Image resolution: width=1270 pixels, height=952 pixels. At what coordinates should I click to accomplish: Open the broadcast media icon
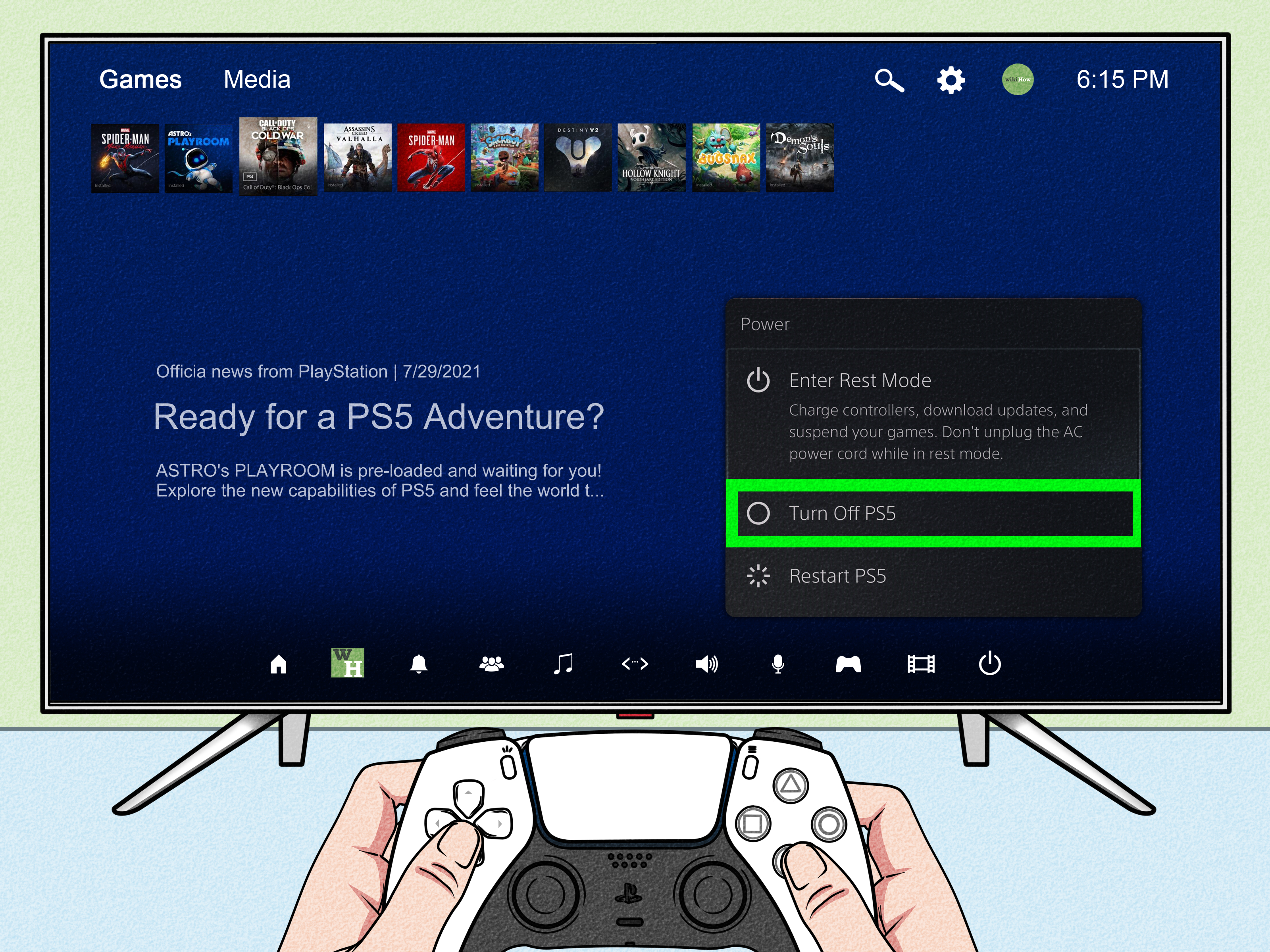tap(922, 664)
